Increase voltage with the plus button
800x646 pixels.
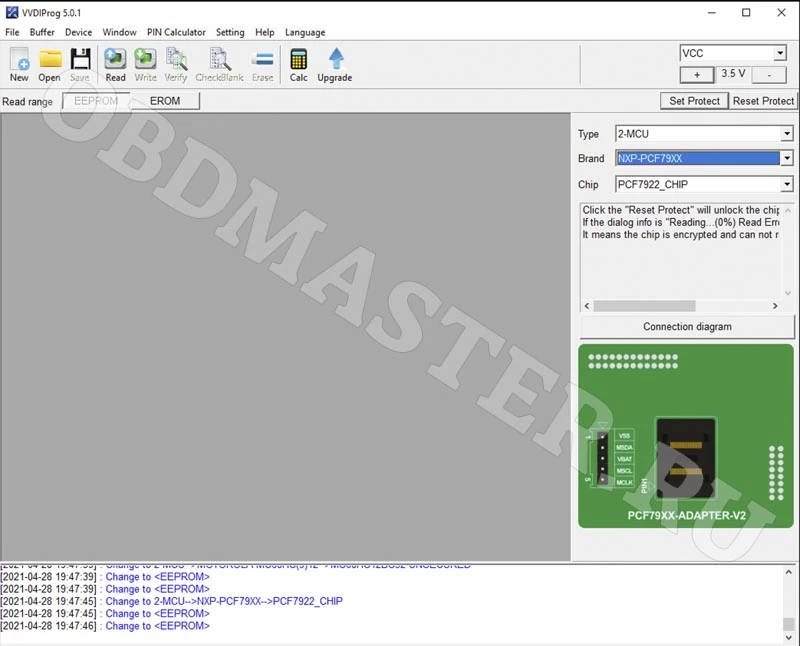coord(697,75)
